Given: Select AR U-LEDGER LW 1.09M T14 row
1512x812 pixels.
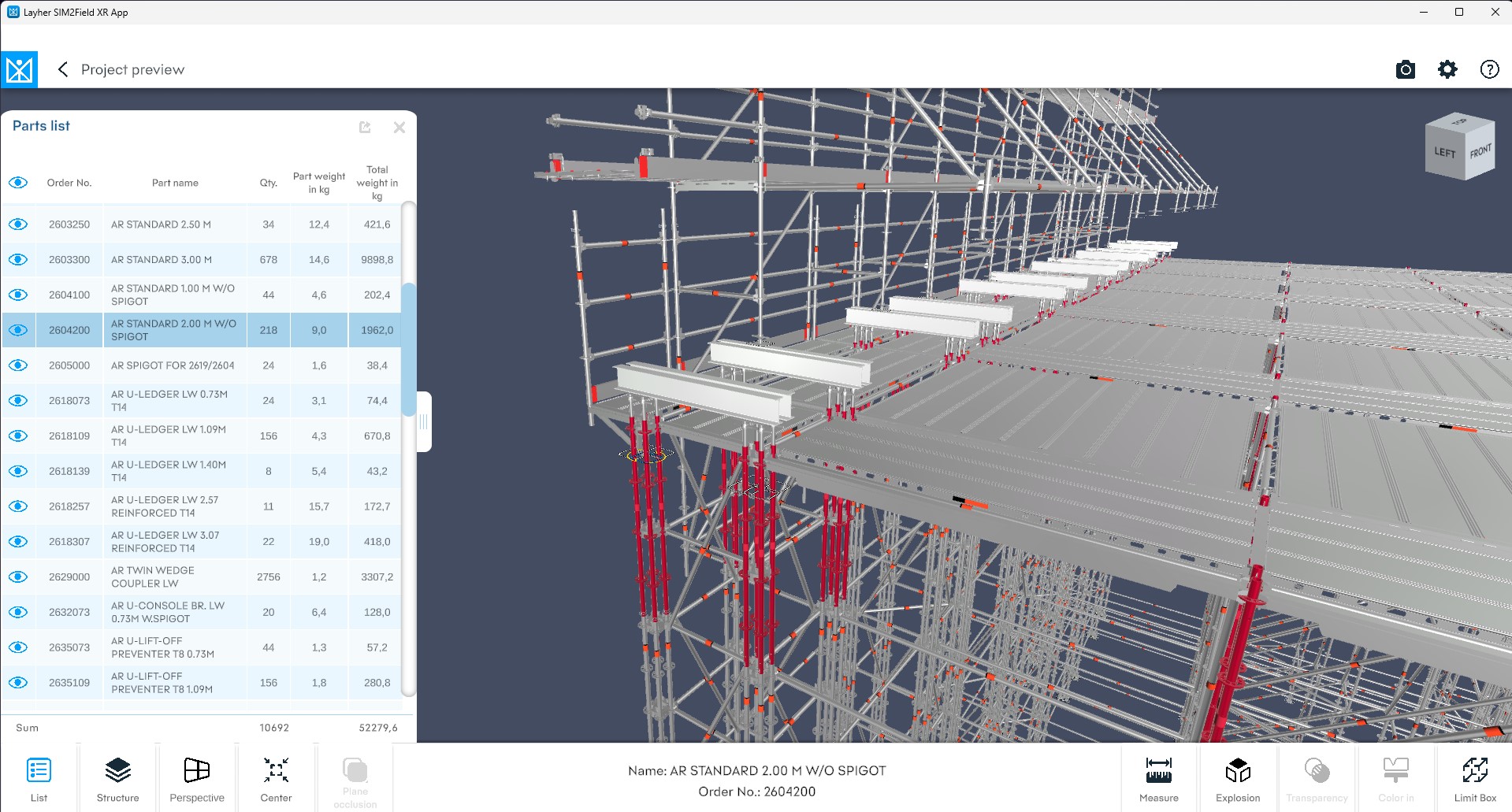Looking at the screenshot, I should [201, 436].
